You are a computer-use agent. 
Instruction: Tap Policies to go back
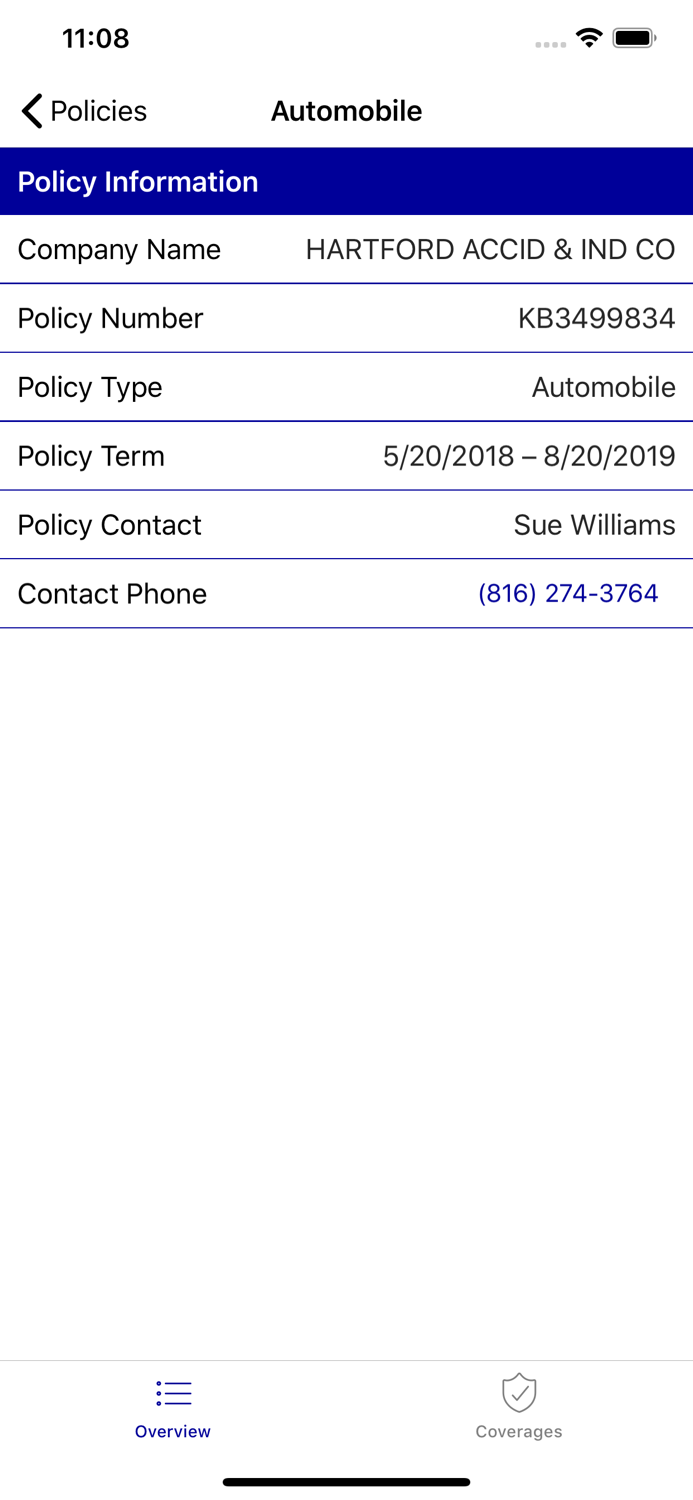pyautogui.click(x=99, y=111)
